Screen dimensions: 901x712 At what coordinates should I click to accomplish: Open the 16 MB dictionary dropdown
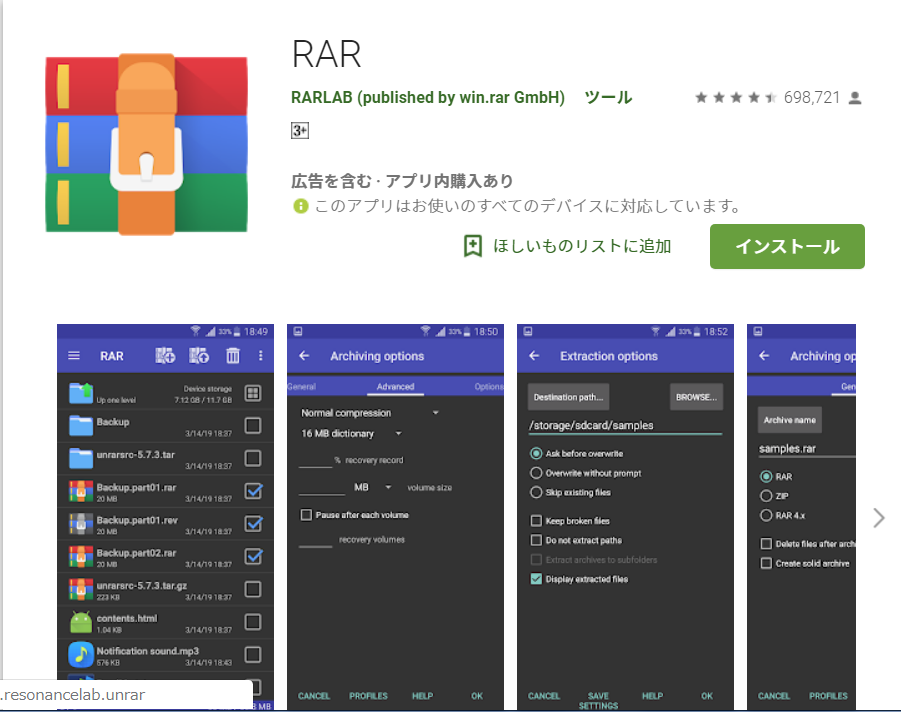click(x=351, y=434)
